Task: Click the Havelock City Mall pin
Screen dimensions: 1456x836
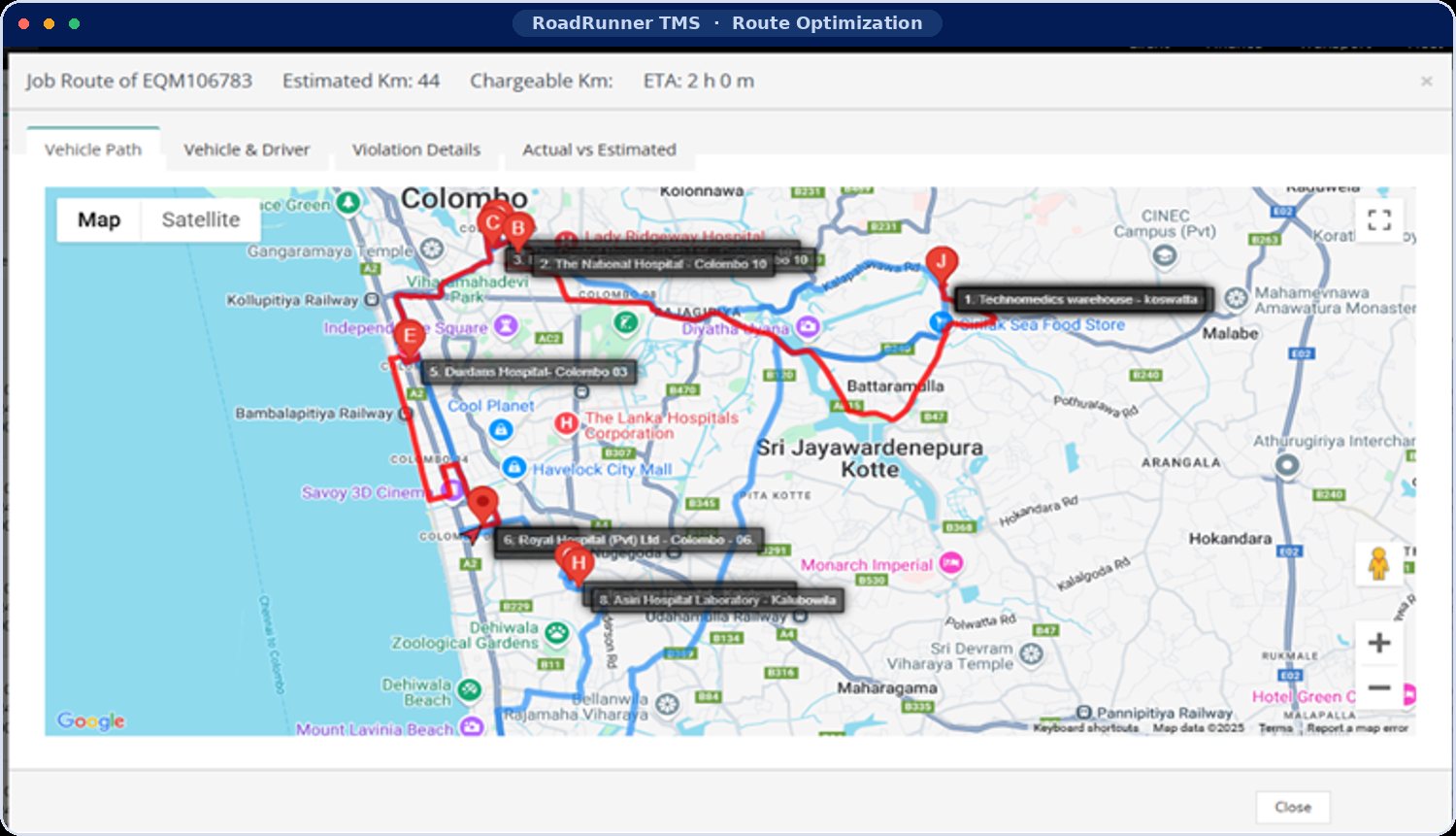Action: click(x=513, y=469)
